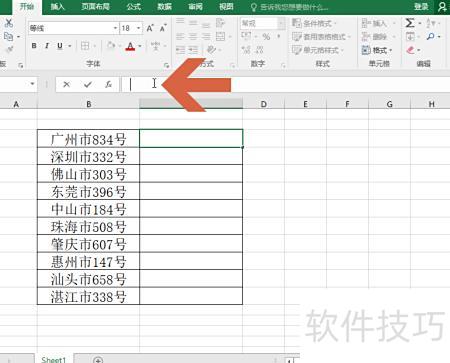Open the Font Color dropdown arrow
The image size is (450, 363).
point(140,46)
